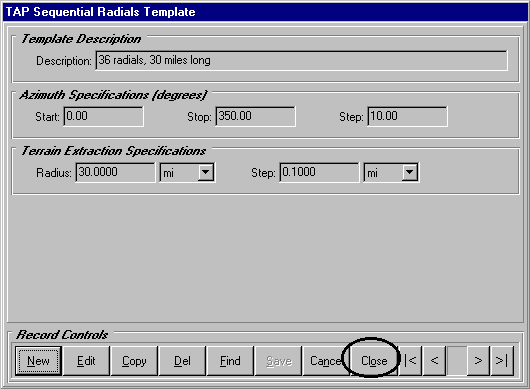The height and width of the screenshot is (389, 530).
Task: Click the Radius value field
Action: (116, 172)
